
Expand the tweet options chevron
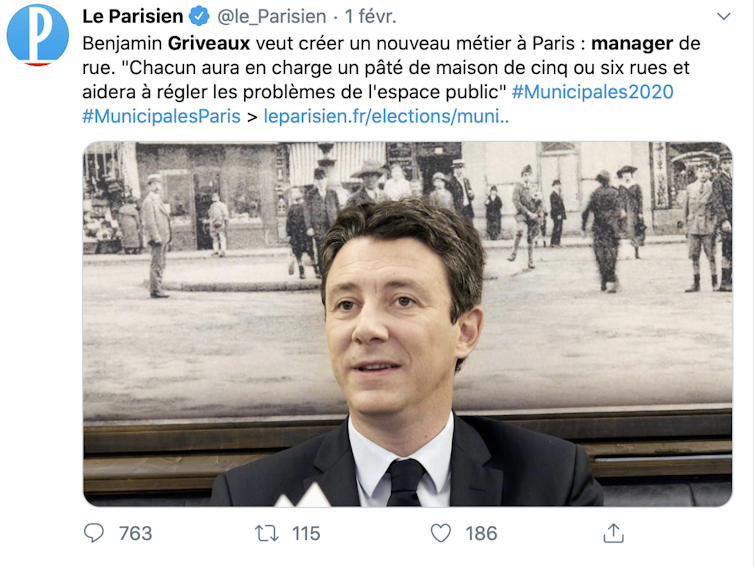[x=724, y=16]
